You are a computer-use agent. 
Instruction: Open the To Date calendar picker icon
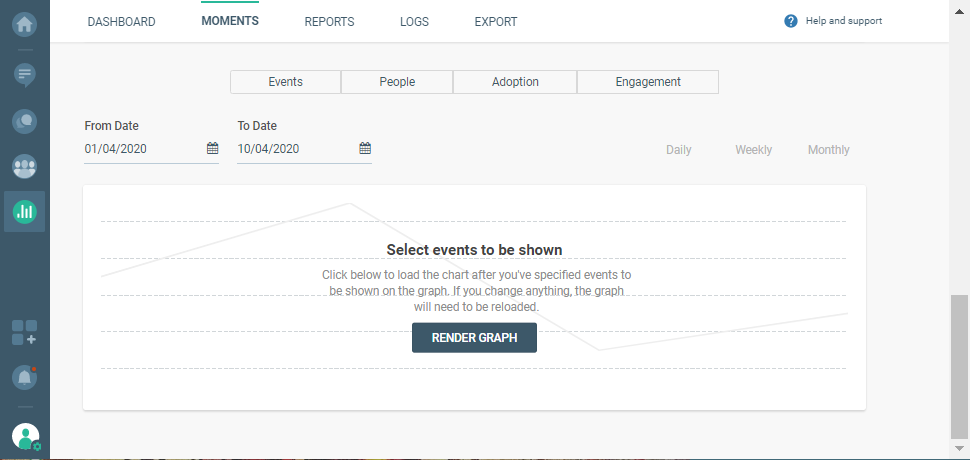tap(365, 148)
